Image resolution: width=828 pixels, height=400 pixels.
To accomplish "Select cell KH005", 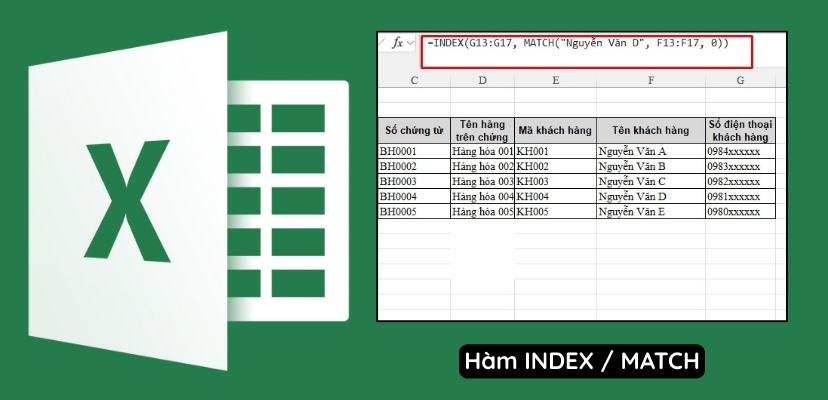I will point(556,212).
